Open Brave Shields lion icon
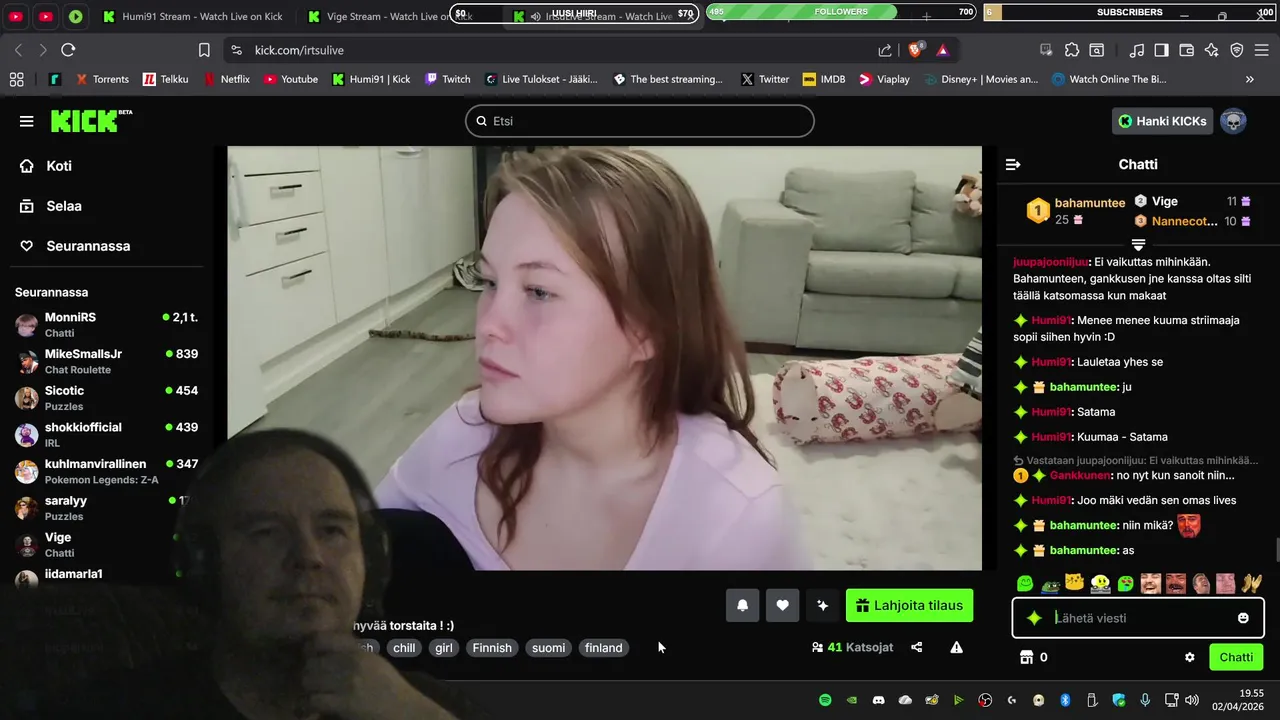 click(x=915, y=50)
